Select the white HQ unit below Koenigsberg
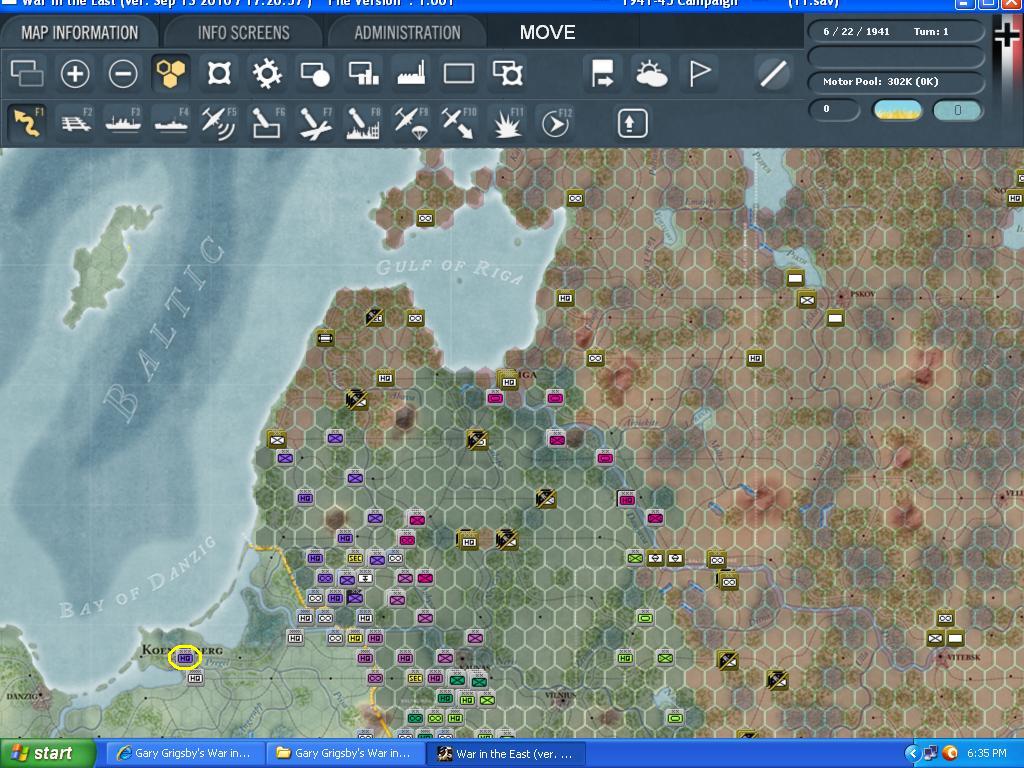 (x=195, y=678)
